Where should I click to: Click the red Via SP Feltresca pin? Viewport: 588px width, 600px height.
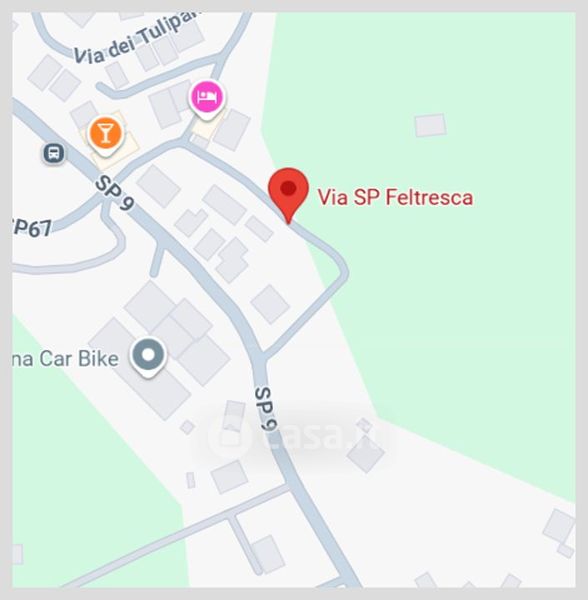pyautogui.click(x=288, y=195)
